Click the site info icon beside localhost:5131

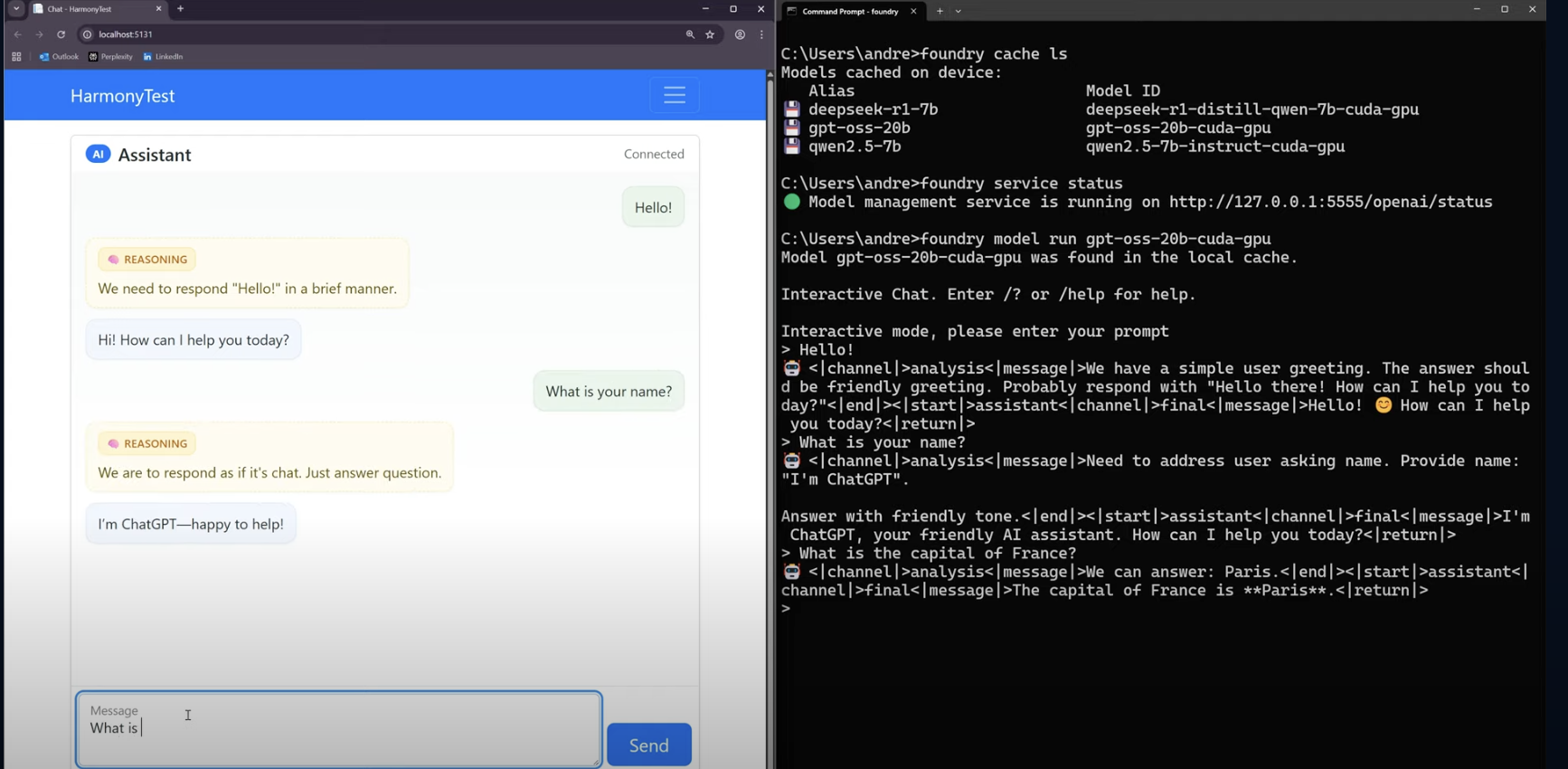[x=88, y=34]
